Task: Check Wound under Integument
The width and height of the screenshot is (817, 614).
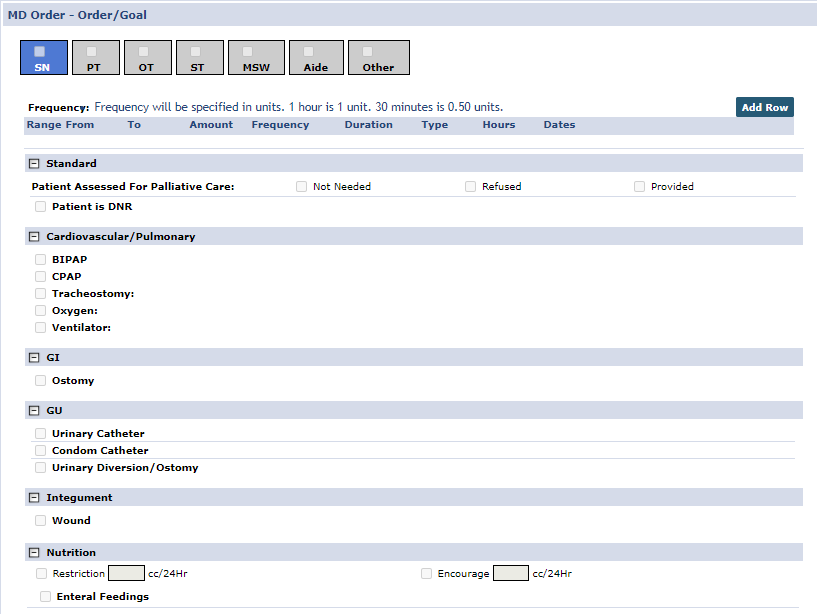Action: 40,520
